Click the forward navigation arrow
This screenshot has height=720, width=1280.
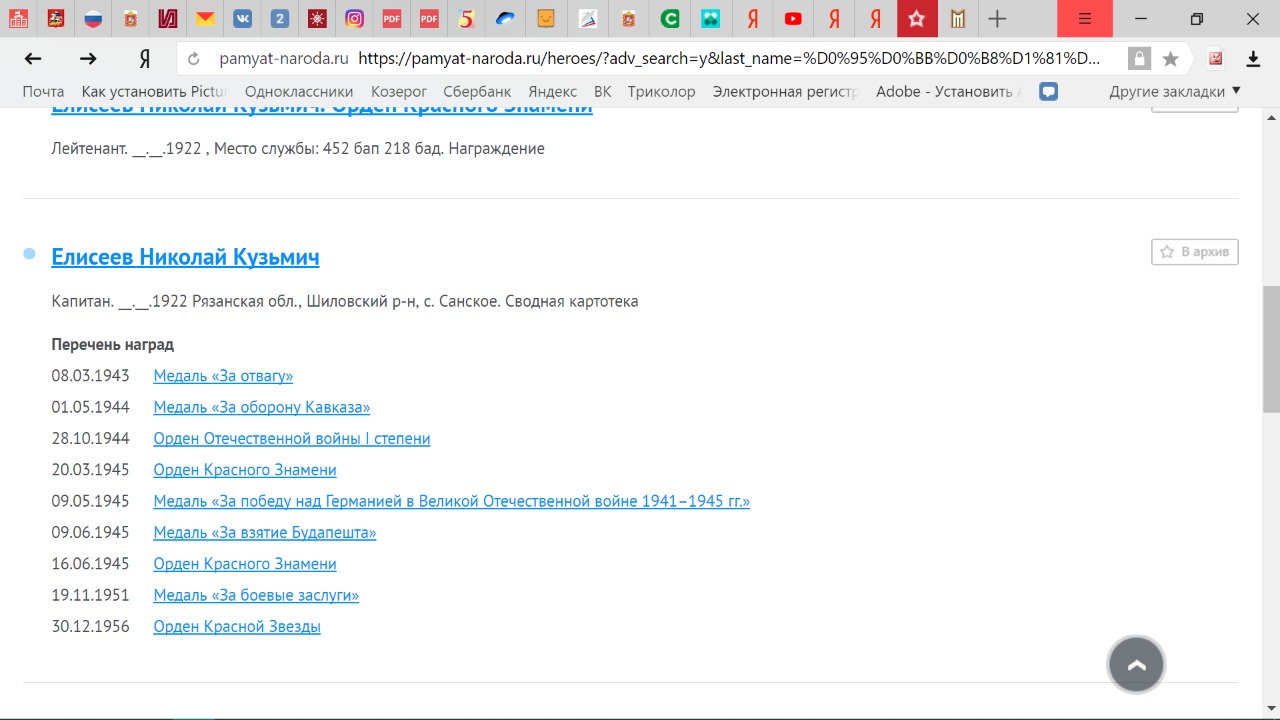point(88,59)
